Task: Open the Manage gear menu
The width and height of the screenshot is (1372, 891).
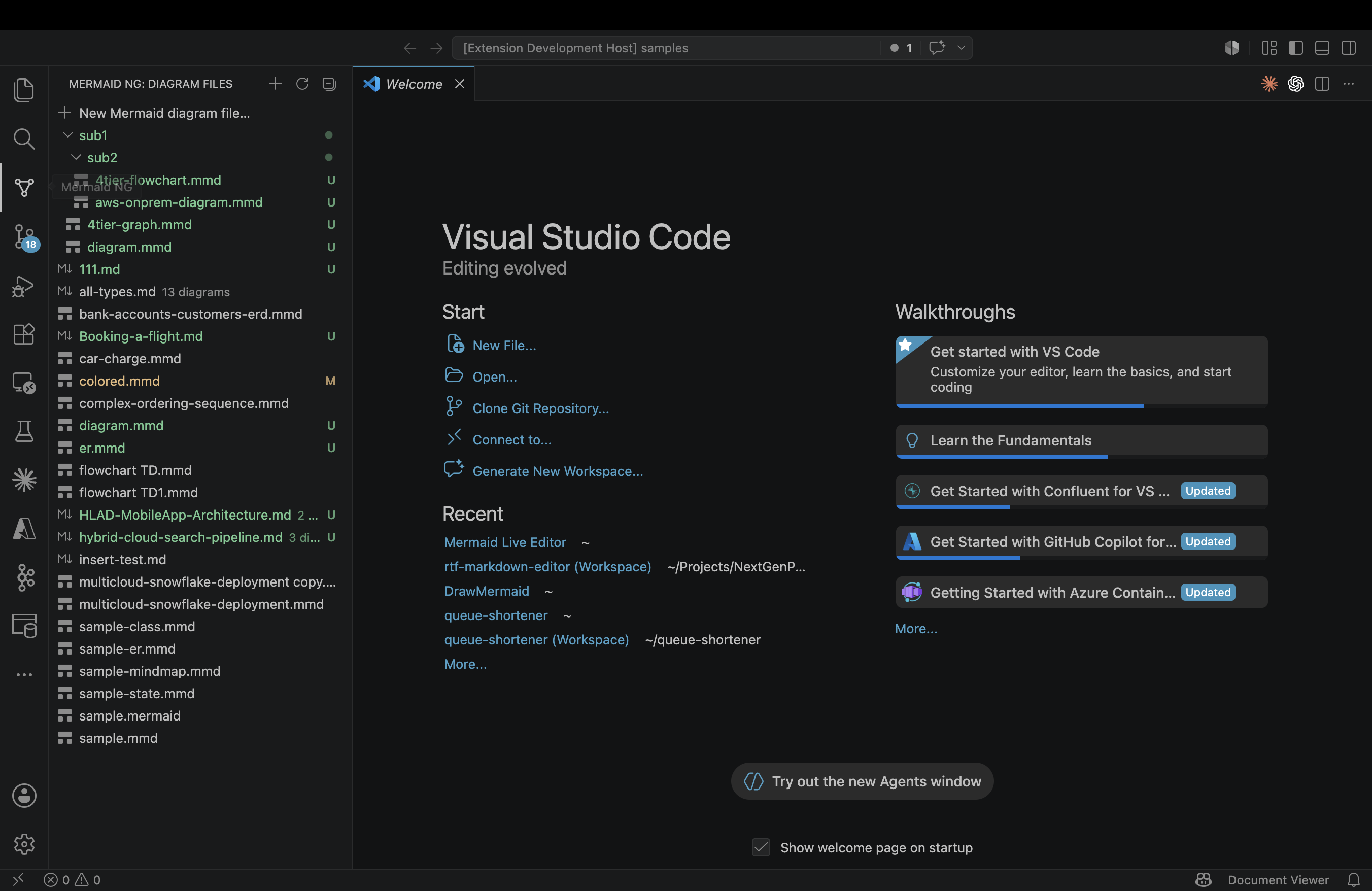Action: pos(24,844)
